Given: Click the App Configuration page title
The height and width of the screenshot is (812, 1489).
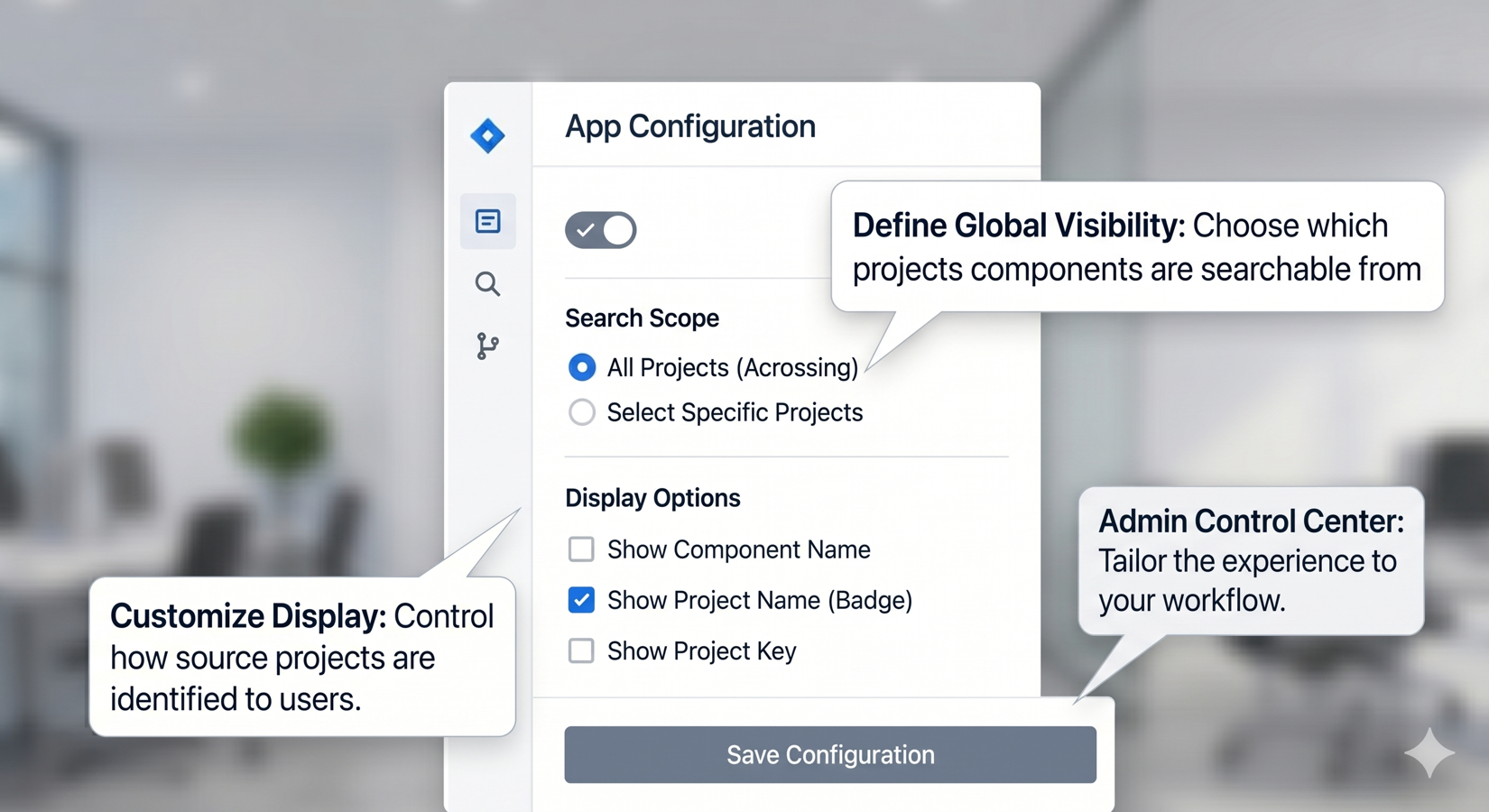Looking at the screenshot, I should (690, 126).
